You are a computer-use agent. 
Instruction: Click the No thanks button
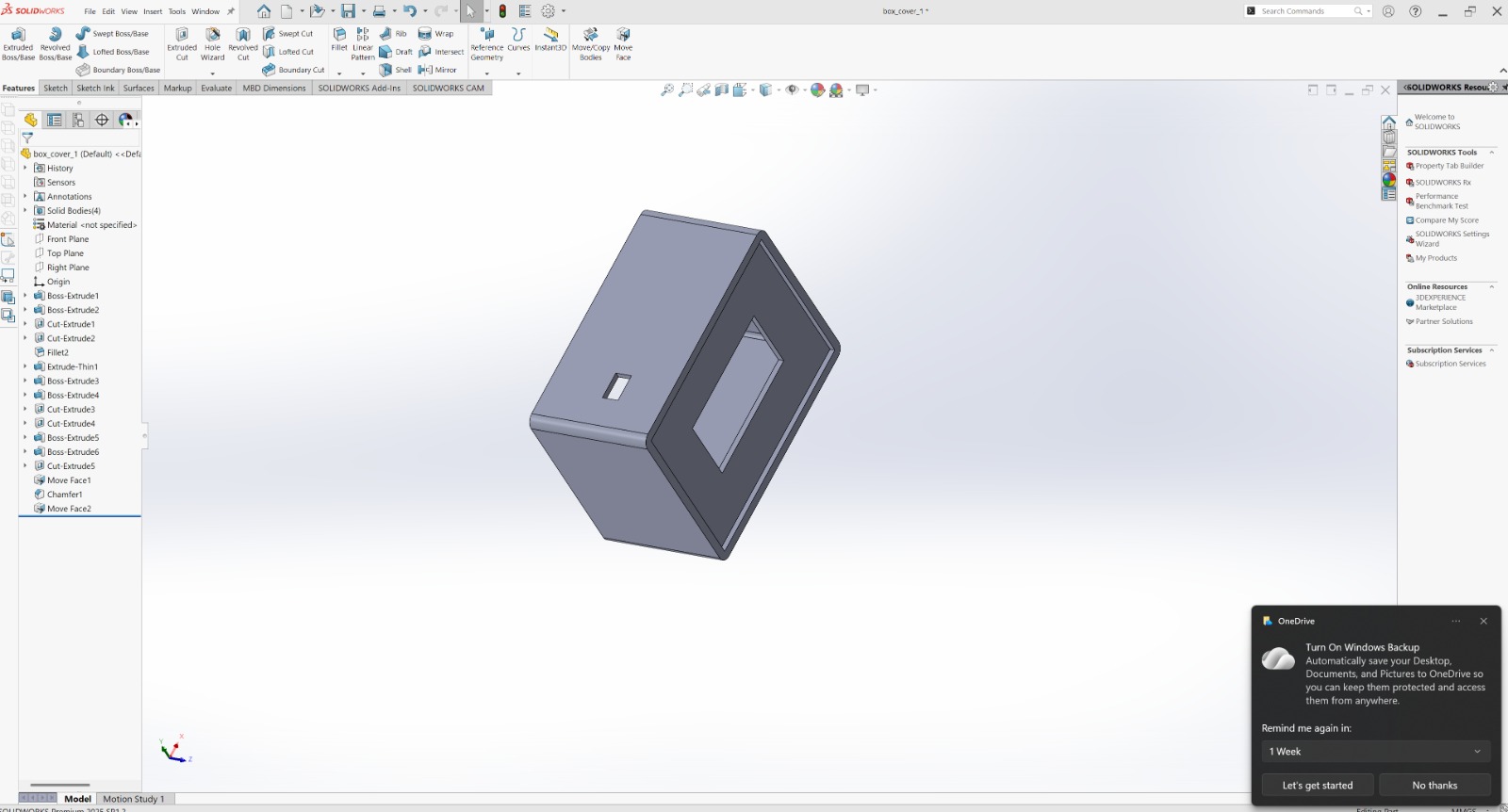click(1434, 785)
